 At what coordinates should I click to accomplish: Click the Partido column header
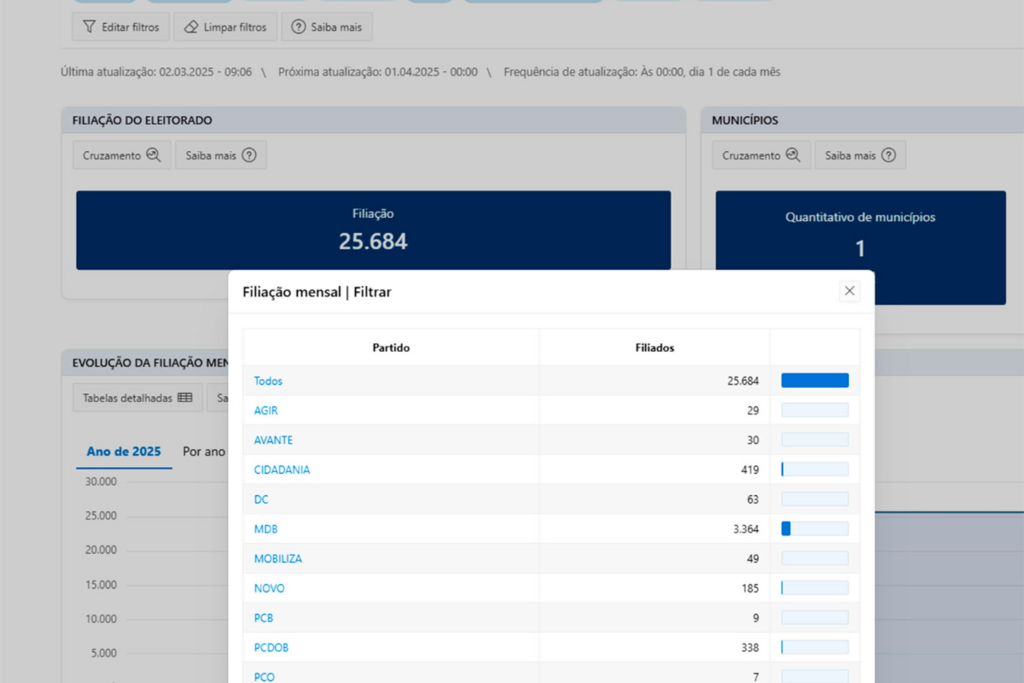[391, 347]
